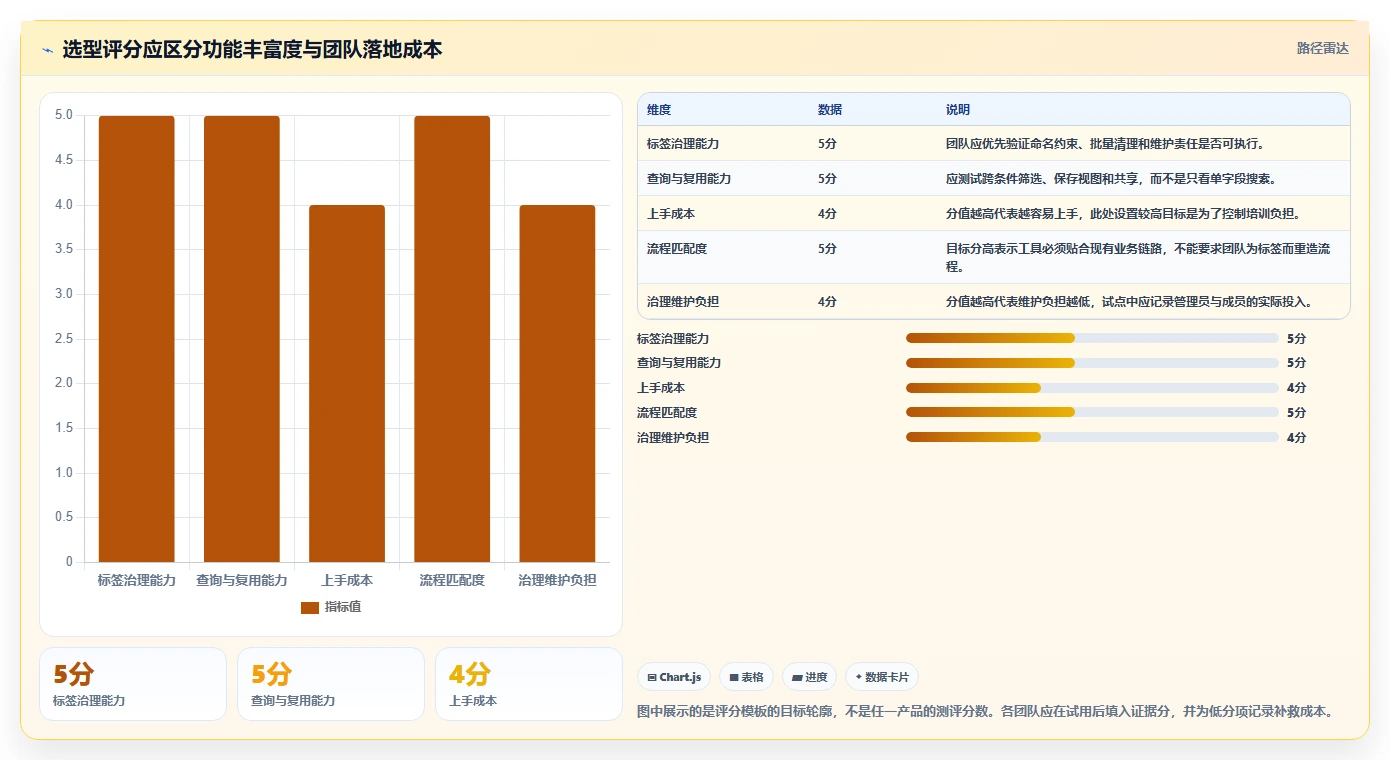Toggle the 指标值 legend color swatch
Viewport: 1390px width, 760px height.
(x=310, y=607)
